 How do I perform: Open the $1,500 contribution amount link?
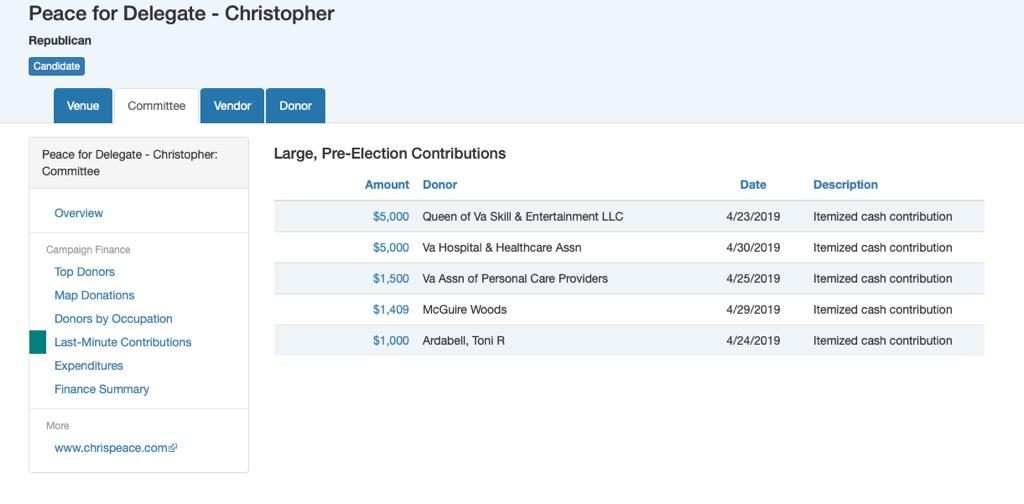coord(391,279)
